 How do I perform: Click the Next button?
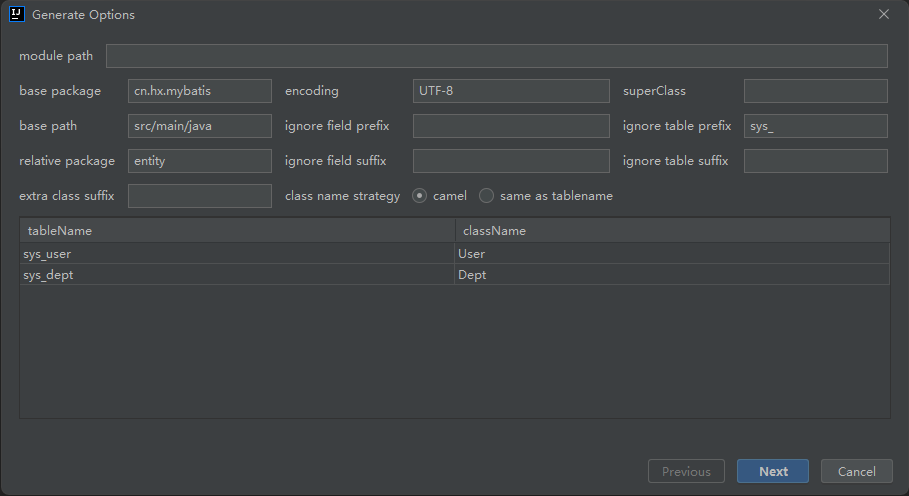coord(773,471)
